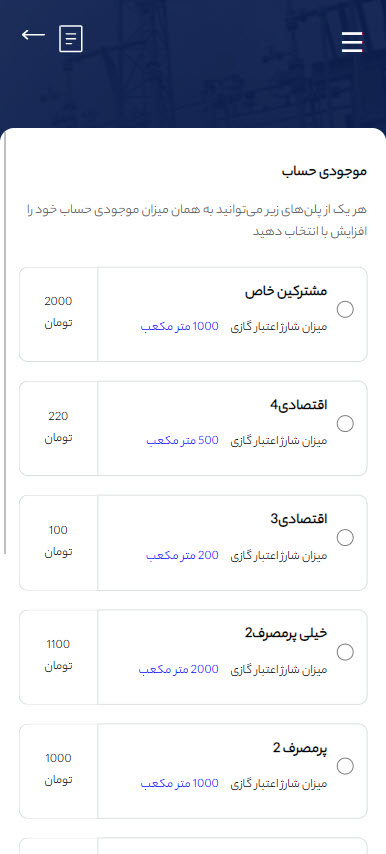Select the مشترکین خاص plan radio button
The width and height of the screenshot is (386, 854).
coord(345,309)
